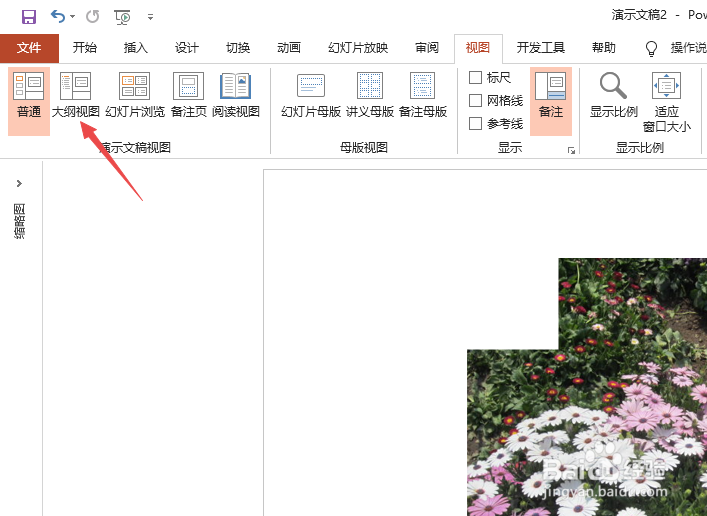The image size is (707, 516).
Task: Open 显示 group dialog launcher
Action: [571, 150]
